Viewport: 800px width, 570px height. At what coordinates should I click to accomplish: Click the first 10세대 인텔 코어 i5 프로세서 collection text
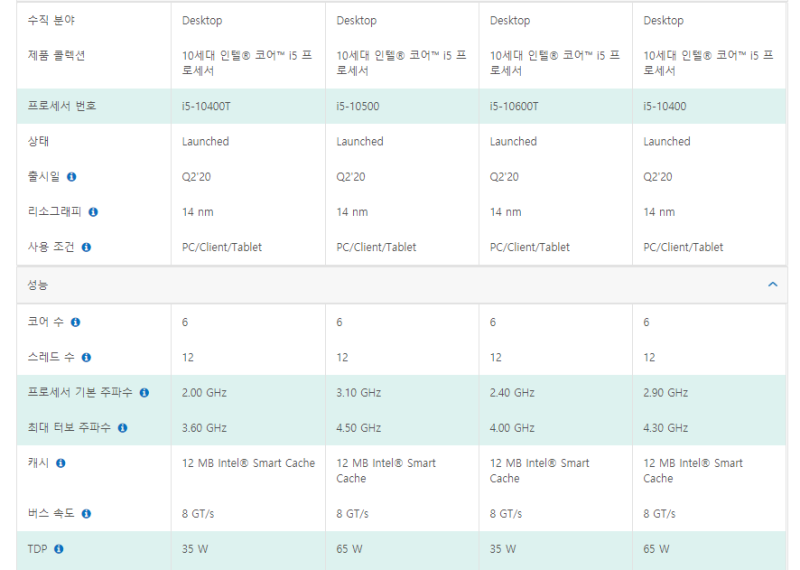coord(247,62)
